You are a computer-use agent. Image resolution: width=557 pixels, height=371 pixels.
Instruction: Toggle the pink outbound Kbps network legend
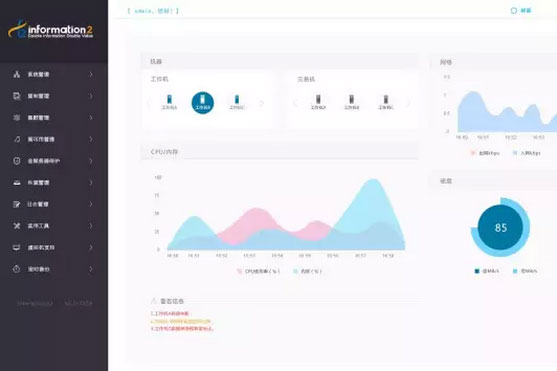pos(485,153)
